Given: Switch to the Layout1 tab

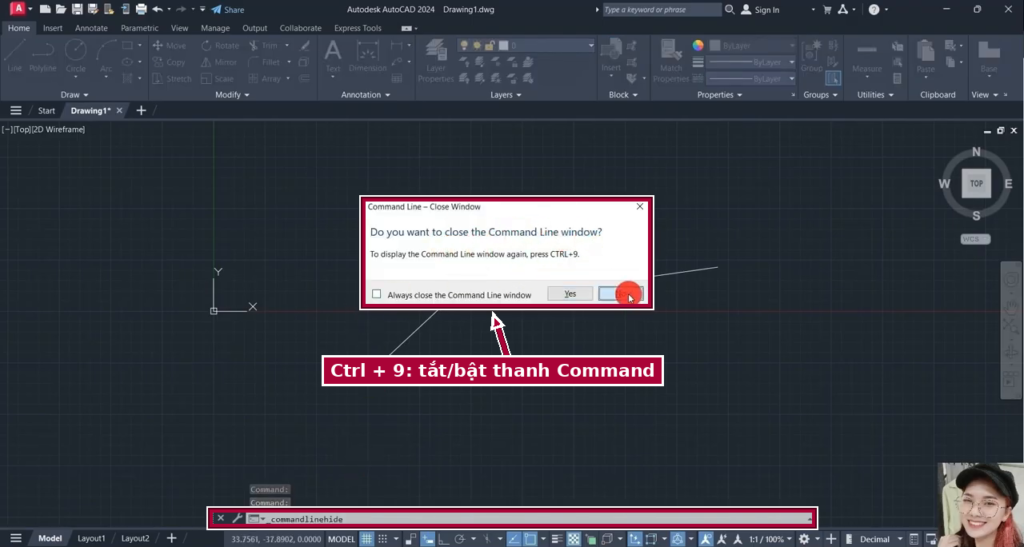Looking at the screenshot, I should (x=91, y=539).
